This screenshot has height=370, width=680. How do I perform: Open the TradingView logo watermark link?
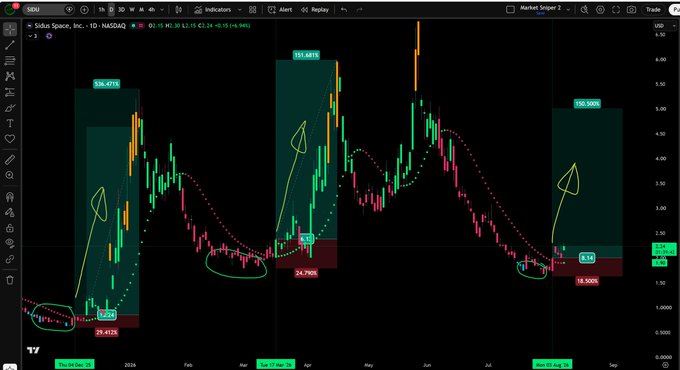point(33,350)
